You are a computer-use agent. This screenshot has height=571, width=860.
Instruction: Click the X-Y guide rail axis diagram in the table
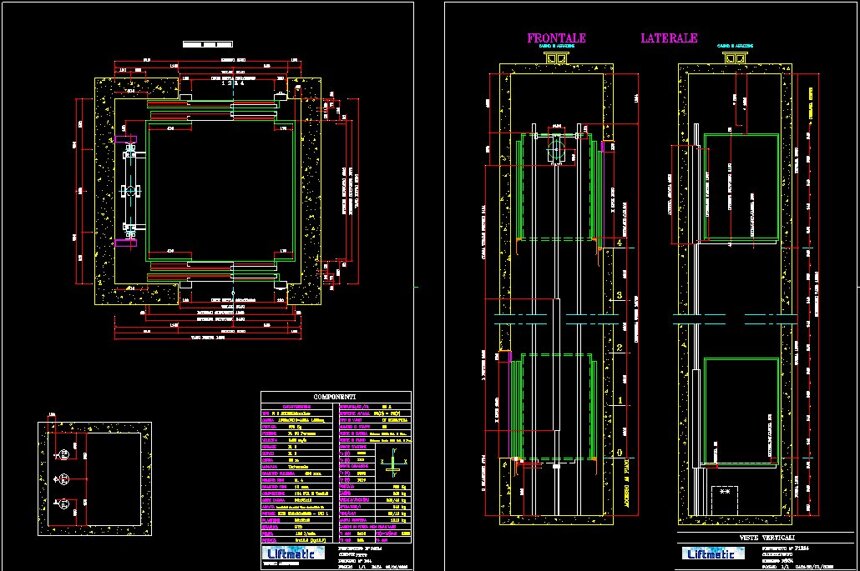pos(393,464)
